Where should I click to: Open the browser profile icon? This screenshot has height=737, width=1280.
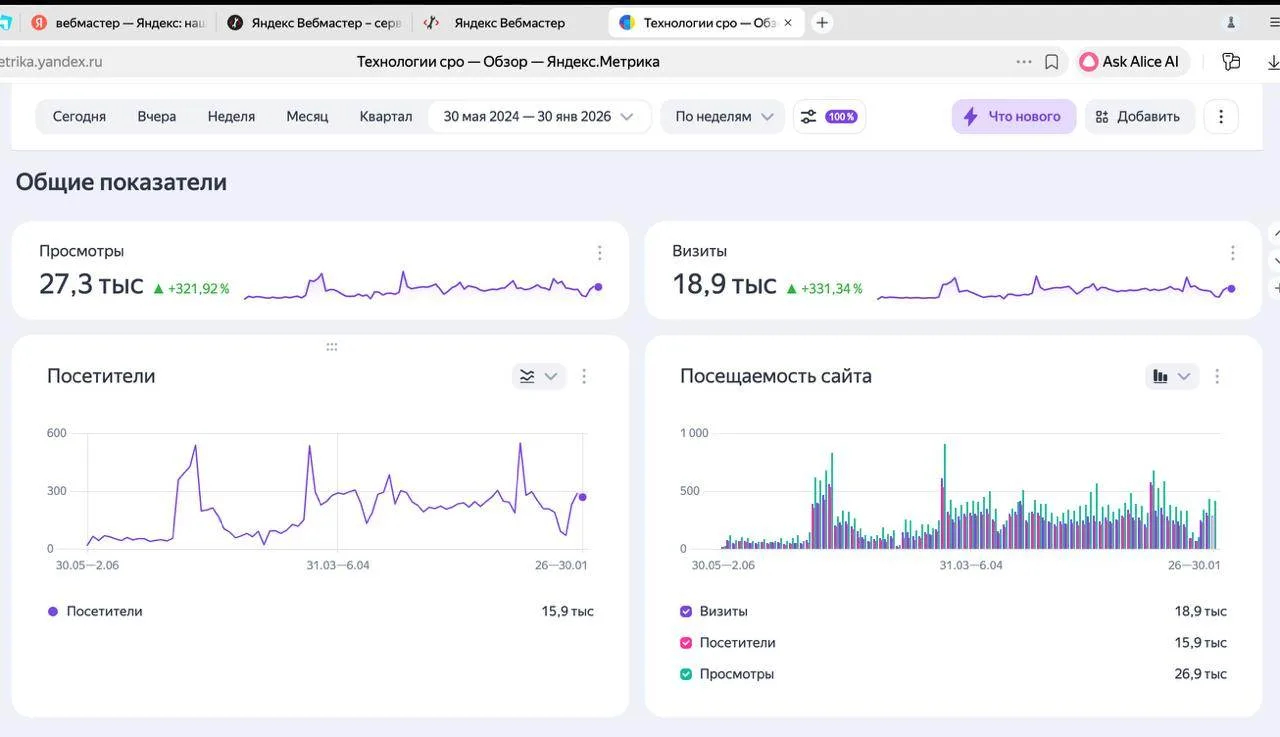coord(1231,22)
